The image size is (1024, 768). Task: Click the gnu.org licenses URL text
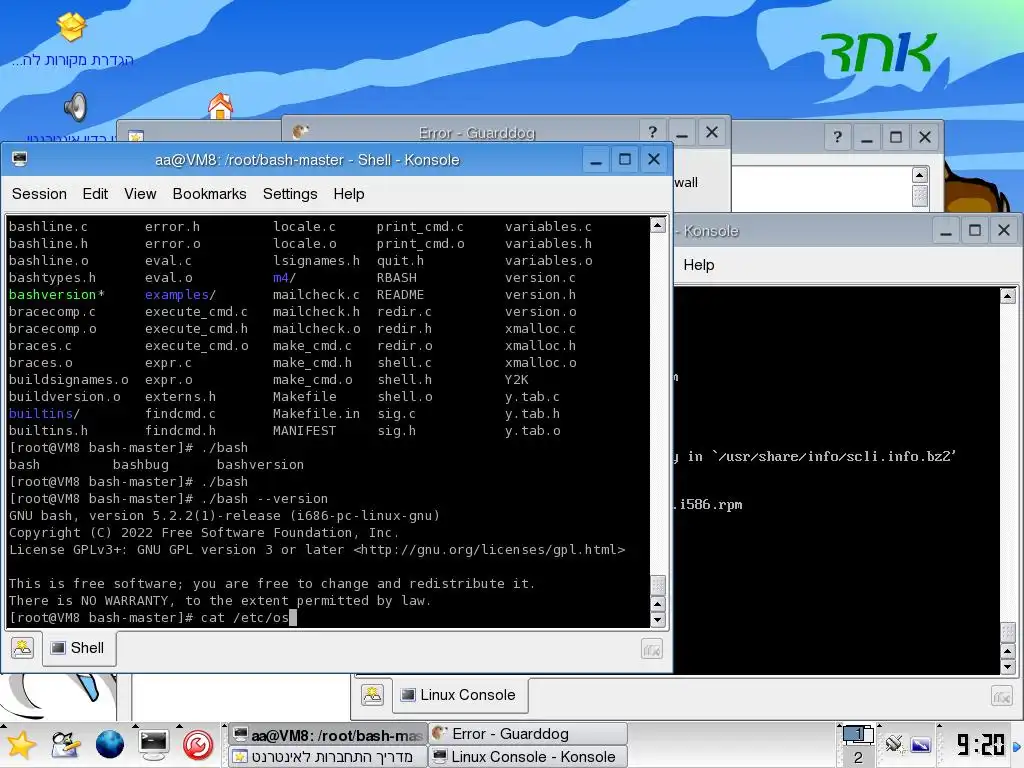pos(489,550)
